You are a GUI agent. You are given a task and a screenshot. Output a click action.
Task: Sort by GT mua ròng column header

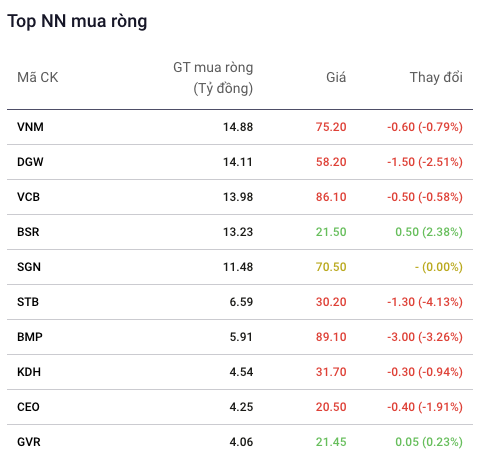(x=213, y=78)
